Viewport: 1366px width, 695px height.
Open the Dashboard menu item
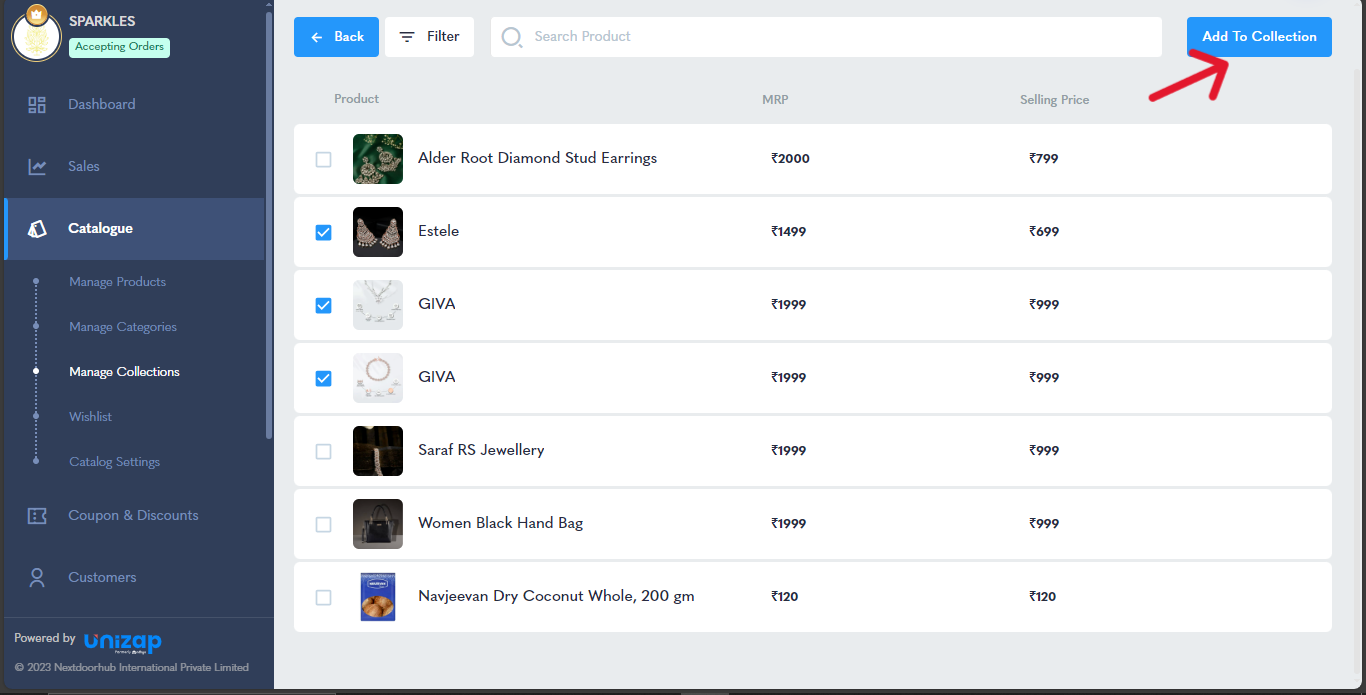134,105
